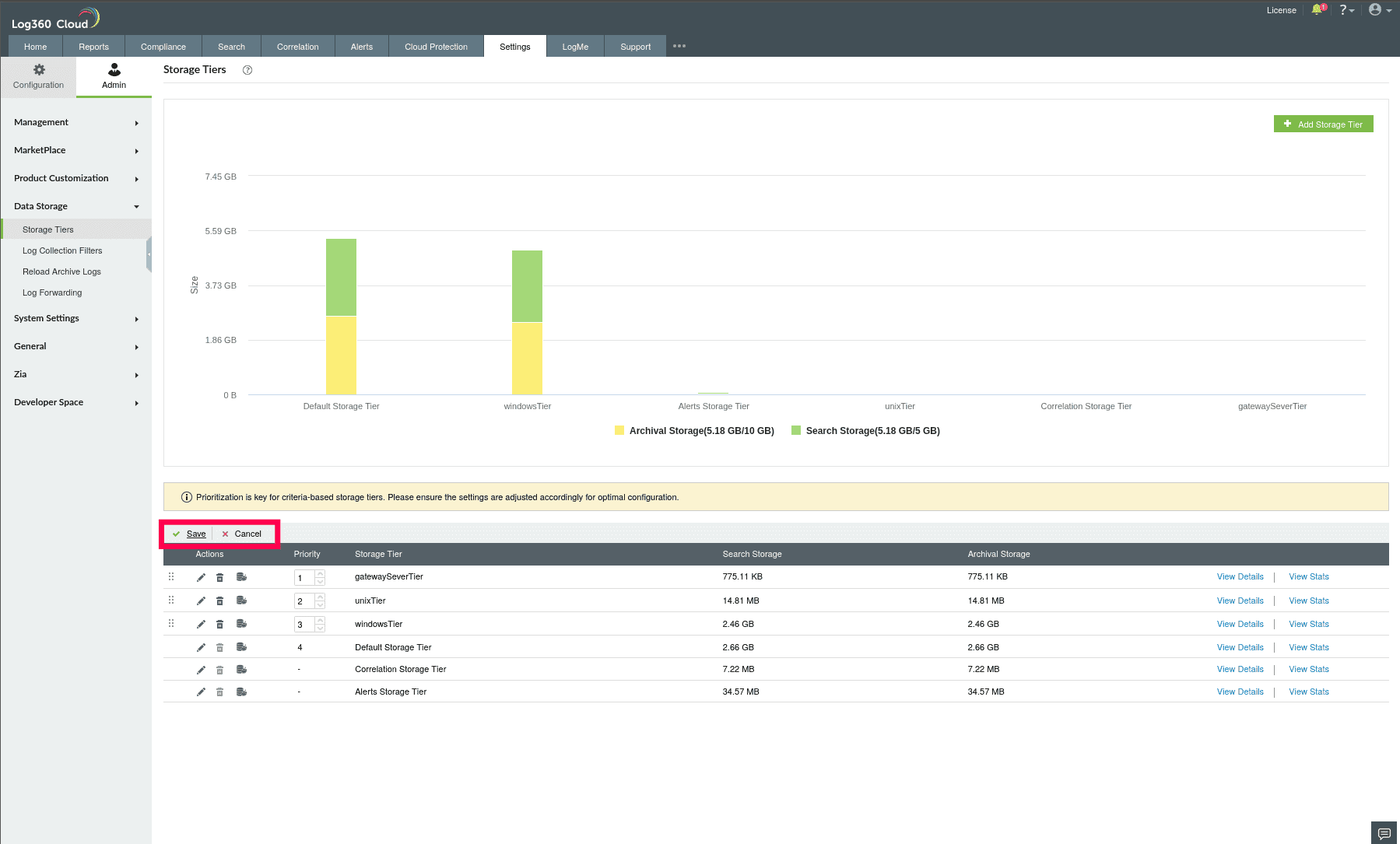1400x844 pixels.
Task: Click the Add Storage Tier button
Action: click(1323, 124)
